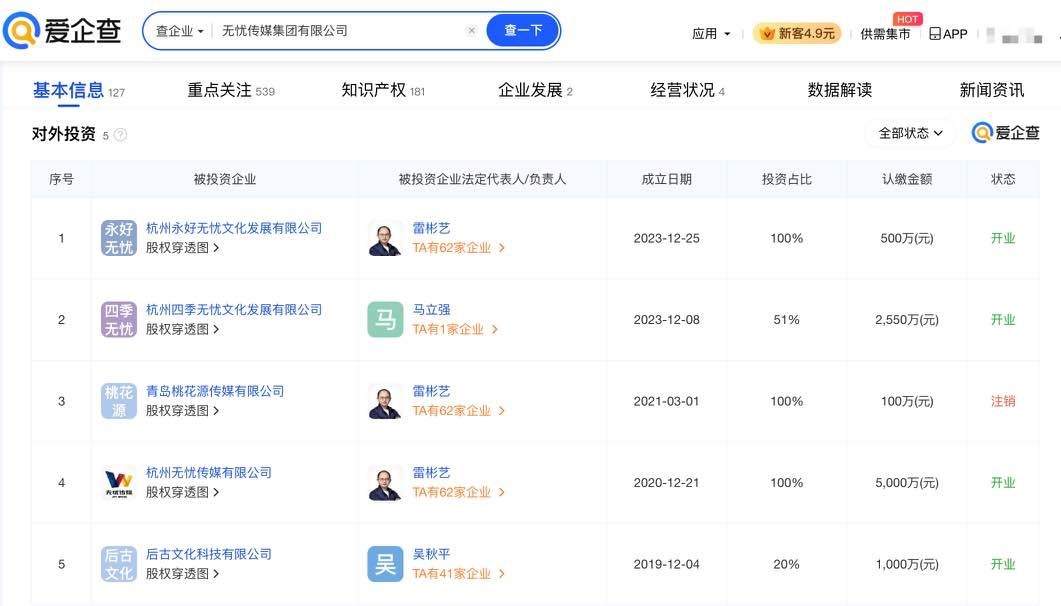The height and width of the screenshot is (606, 1061).
Task: Switch to the 重点关注 tab
Action: coord(231,90)
